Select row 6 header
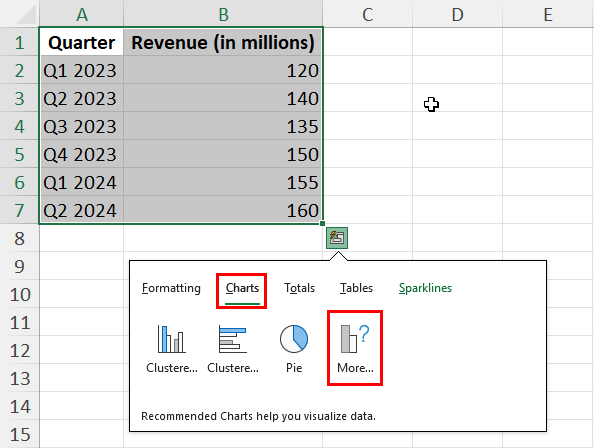594x448 pixels. click(x=19, y=182)
